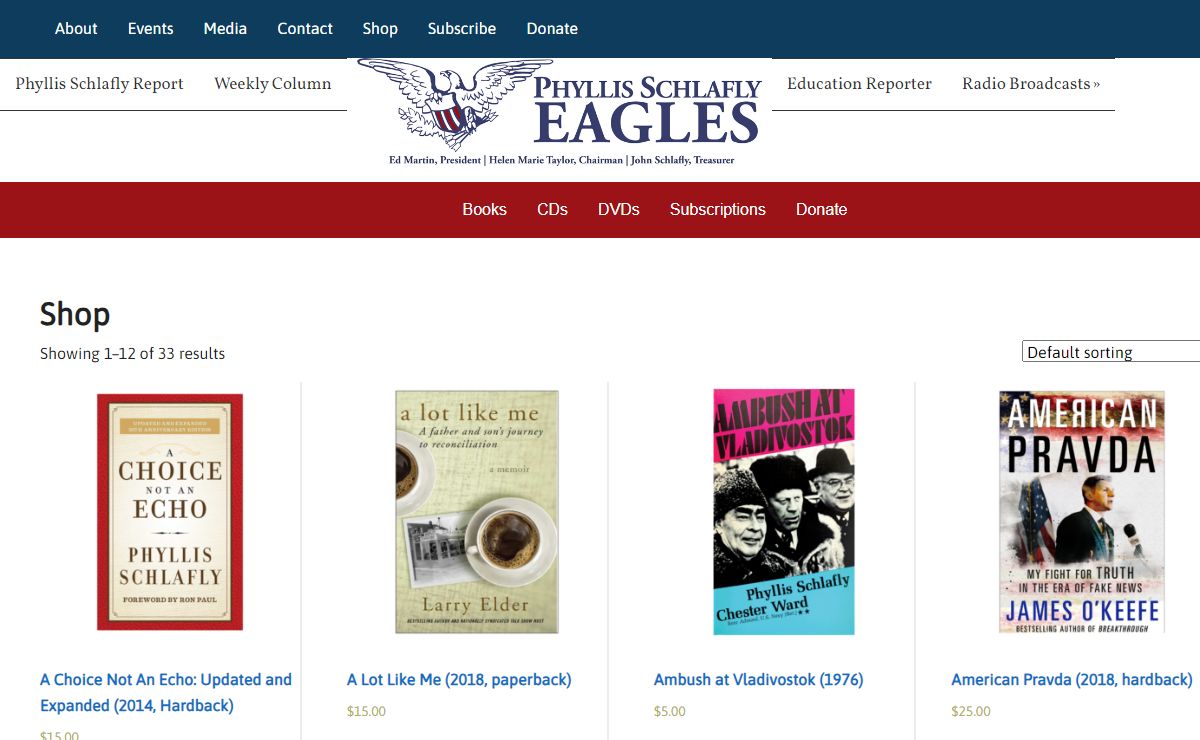
Task: Open the Phyllis Schlafly Report link
Action: [x=99, y=84]
